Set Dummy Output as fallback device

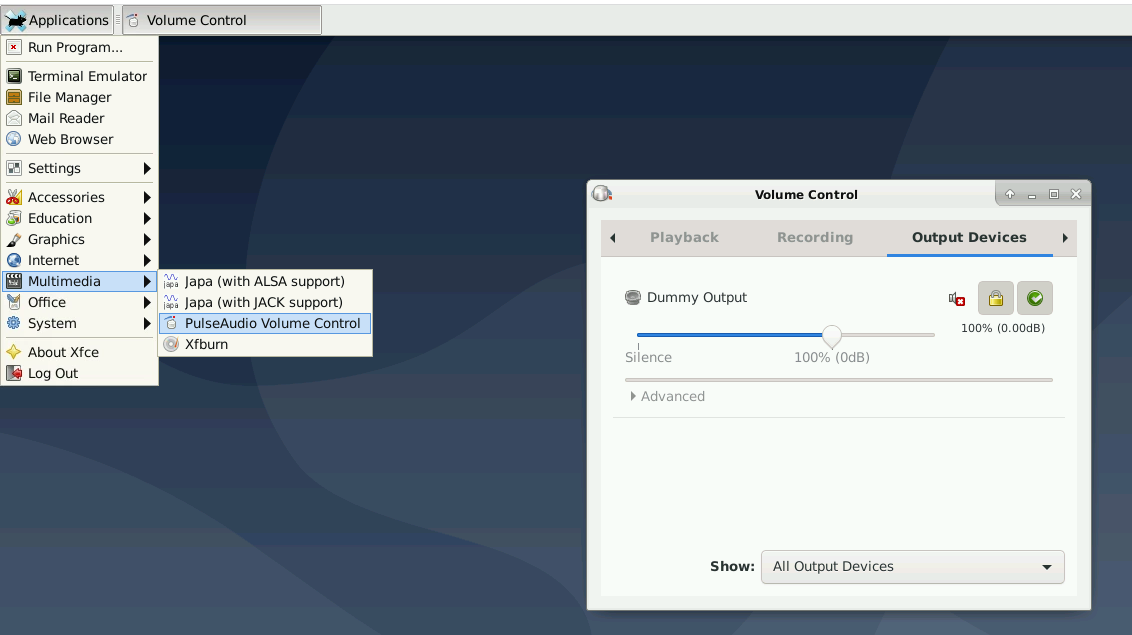click(x=1035, y=298)
